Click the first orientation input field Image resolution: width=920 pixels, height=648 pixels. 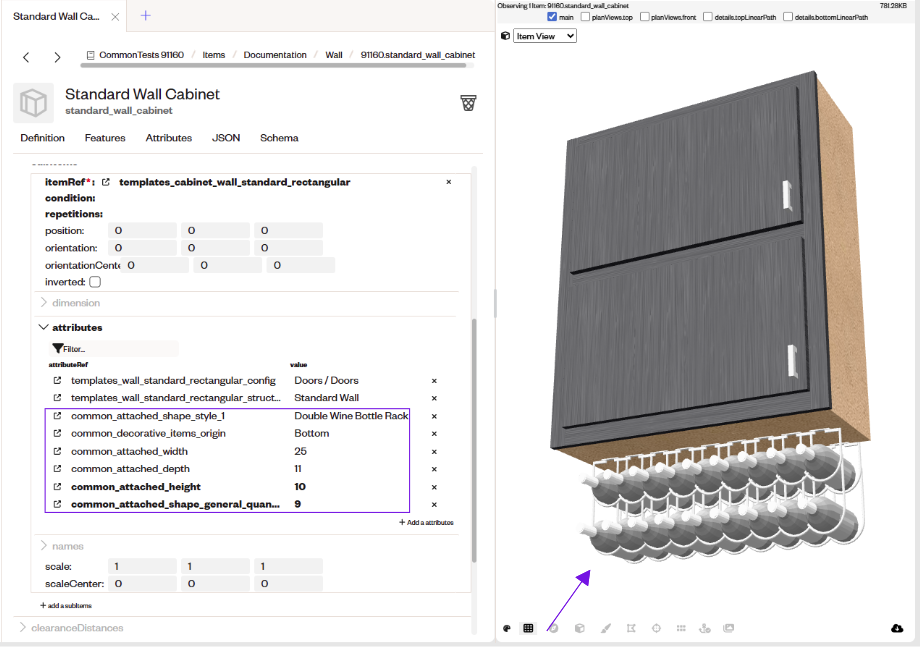(143, 248)
